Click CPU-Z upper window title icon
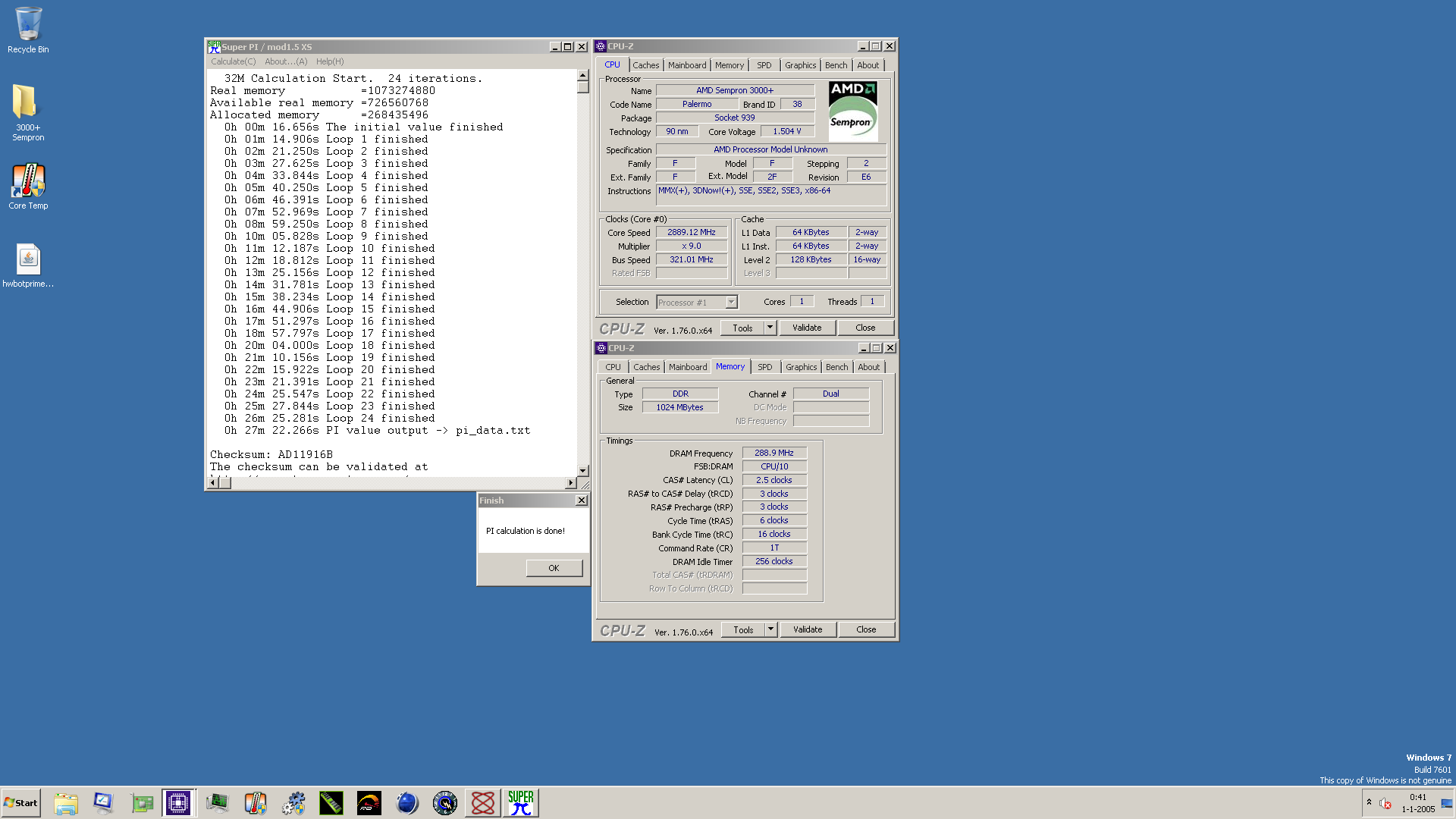Viewport: 1456px width, 819px height. (x=601, y=46)
